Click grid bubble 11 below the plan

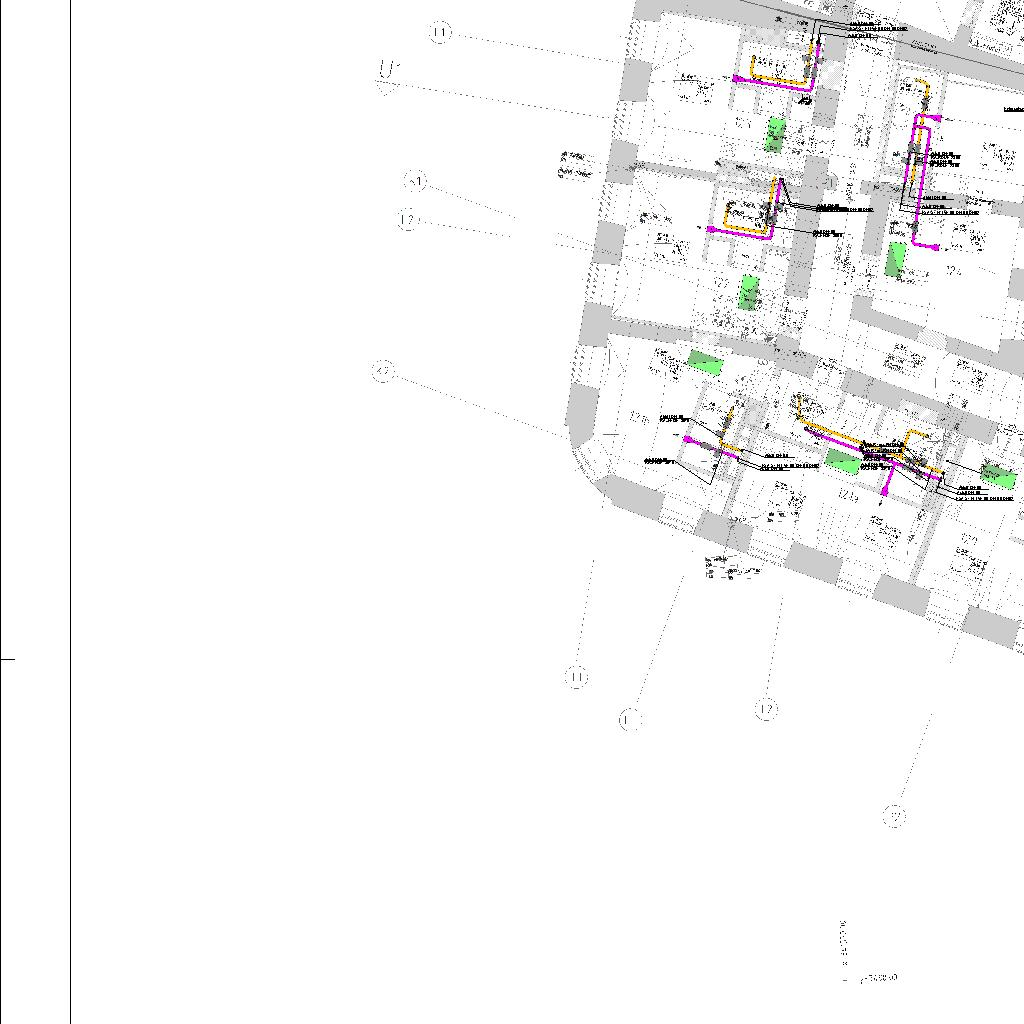click(577, 678)
